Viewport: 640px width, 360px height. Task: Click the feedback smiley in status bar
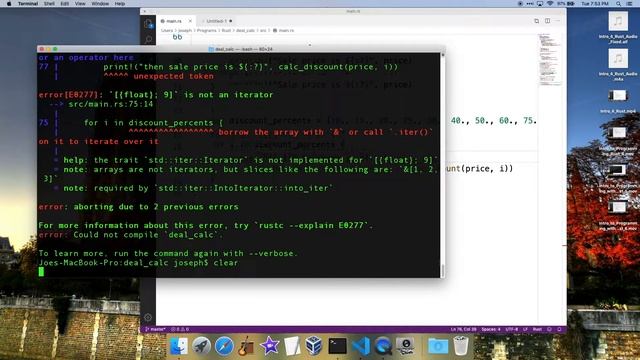pyautogui.click(x=549, y=329)
